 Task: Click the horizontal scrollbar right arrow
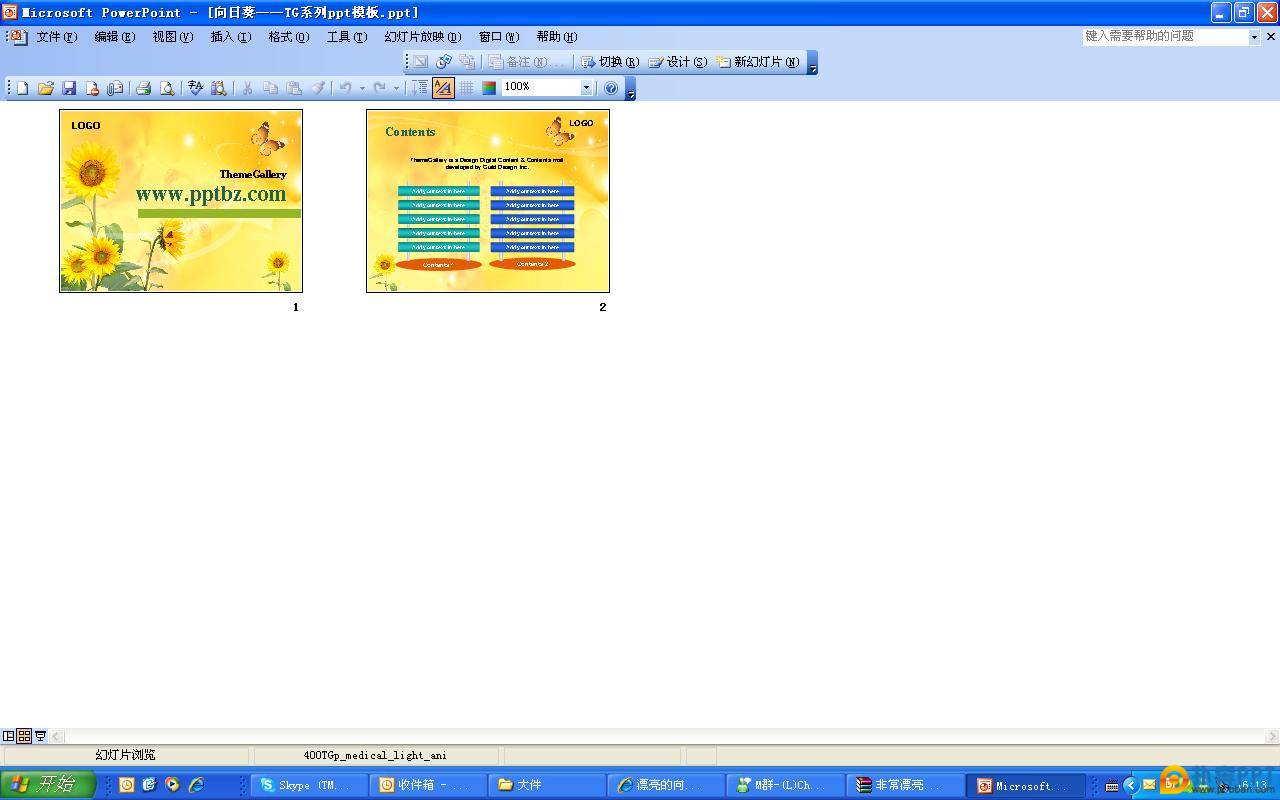coord(1272,736)
